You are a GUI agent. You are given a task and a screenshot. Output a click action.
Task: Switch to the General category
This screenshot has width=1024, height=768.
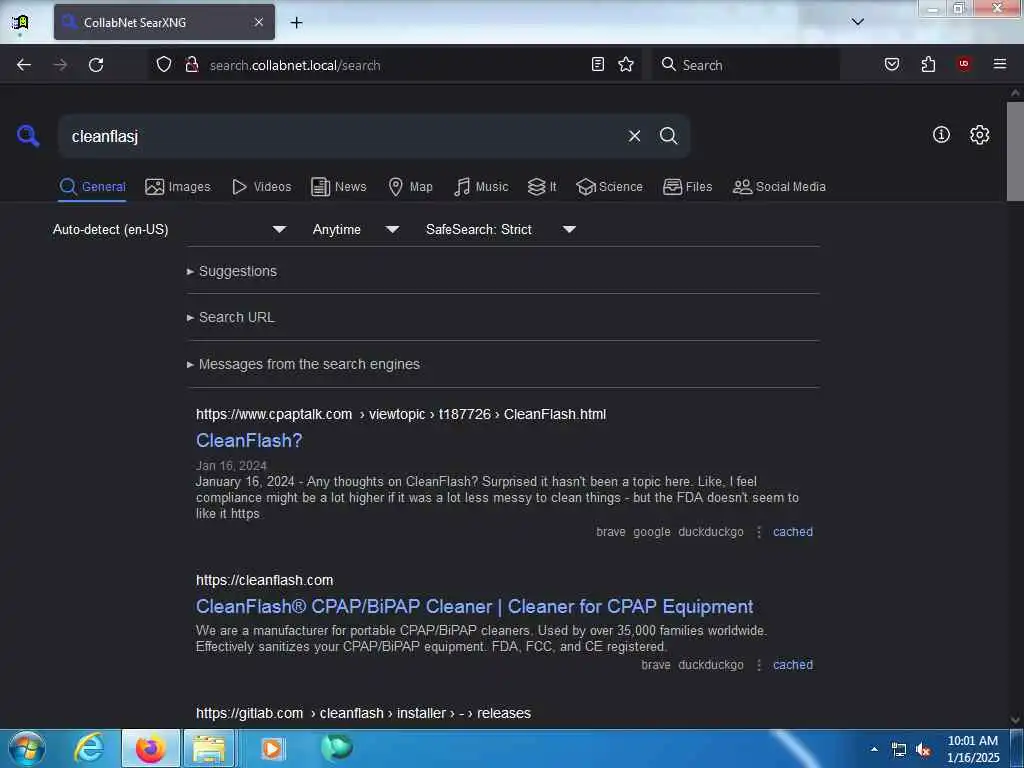pyautogui.click(x=92, y=187)
